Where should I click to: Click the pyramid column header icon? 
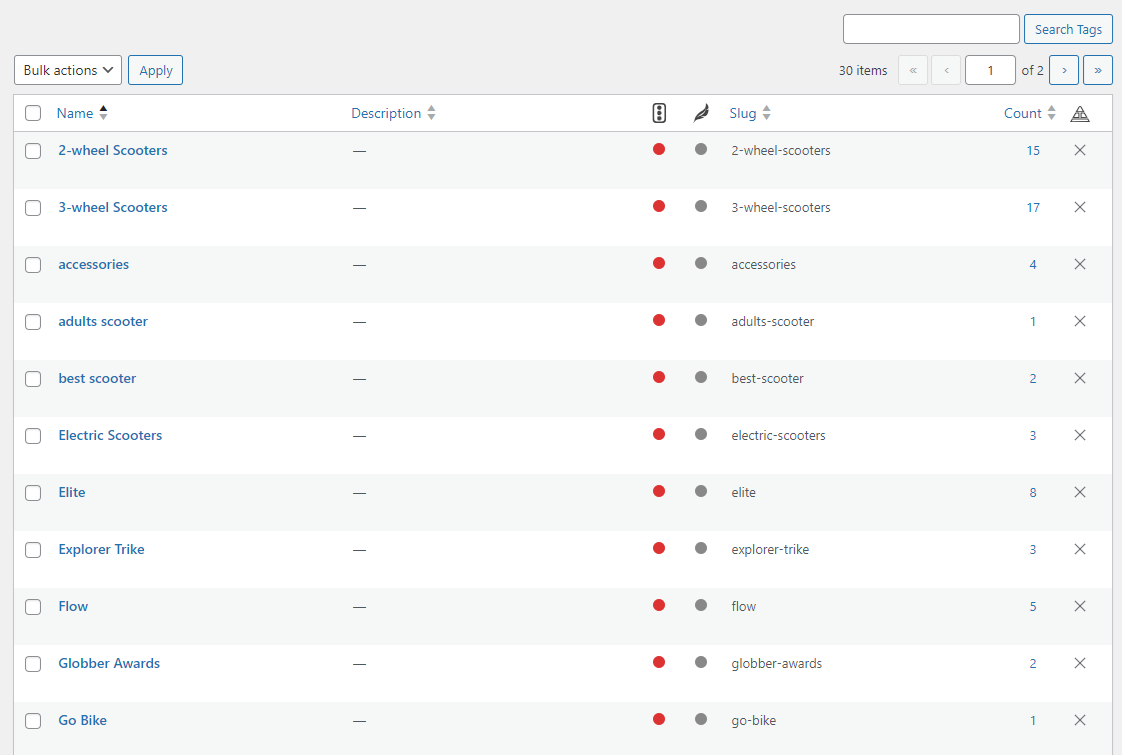[x=1080, y=114]
